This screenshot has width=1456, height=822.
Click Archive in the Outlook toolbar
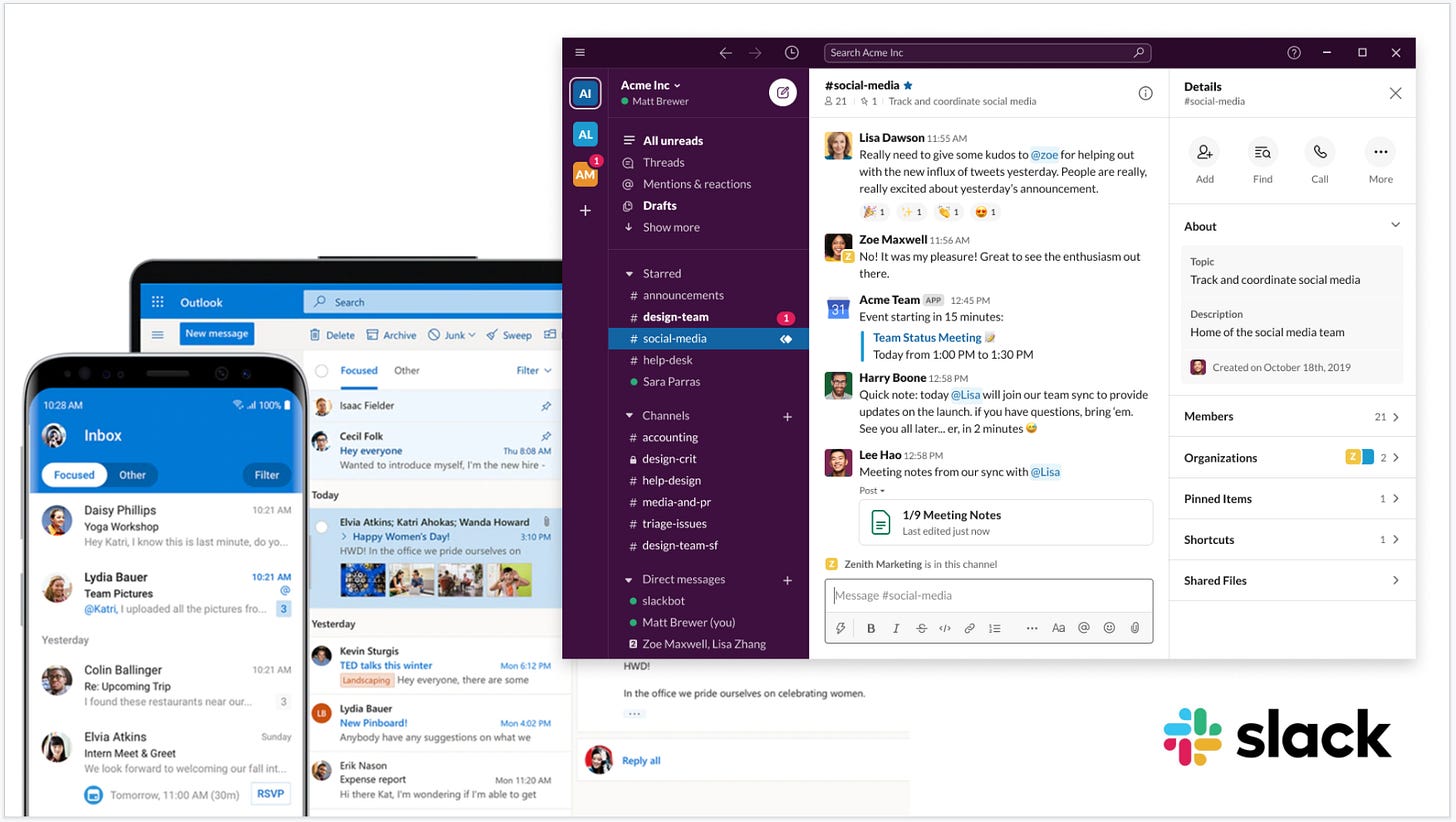pyautogui.click(x=391, y=335)
